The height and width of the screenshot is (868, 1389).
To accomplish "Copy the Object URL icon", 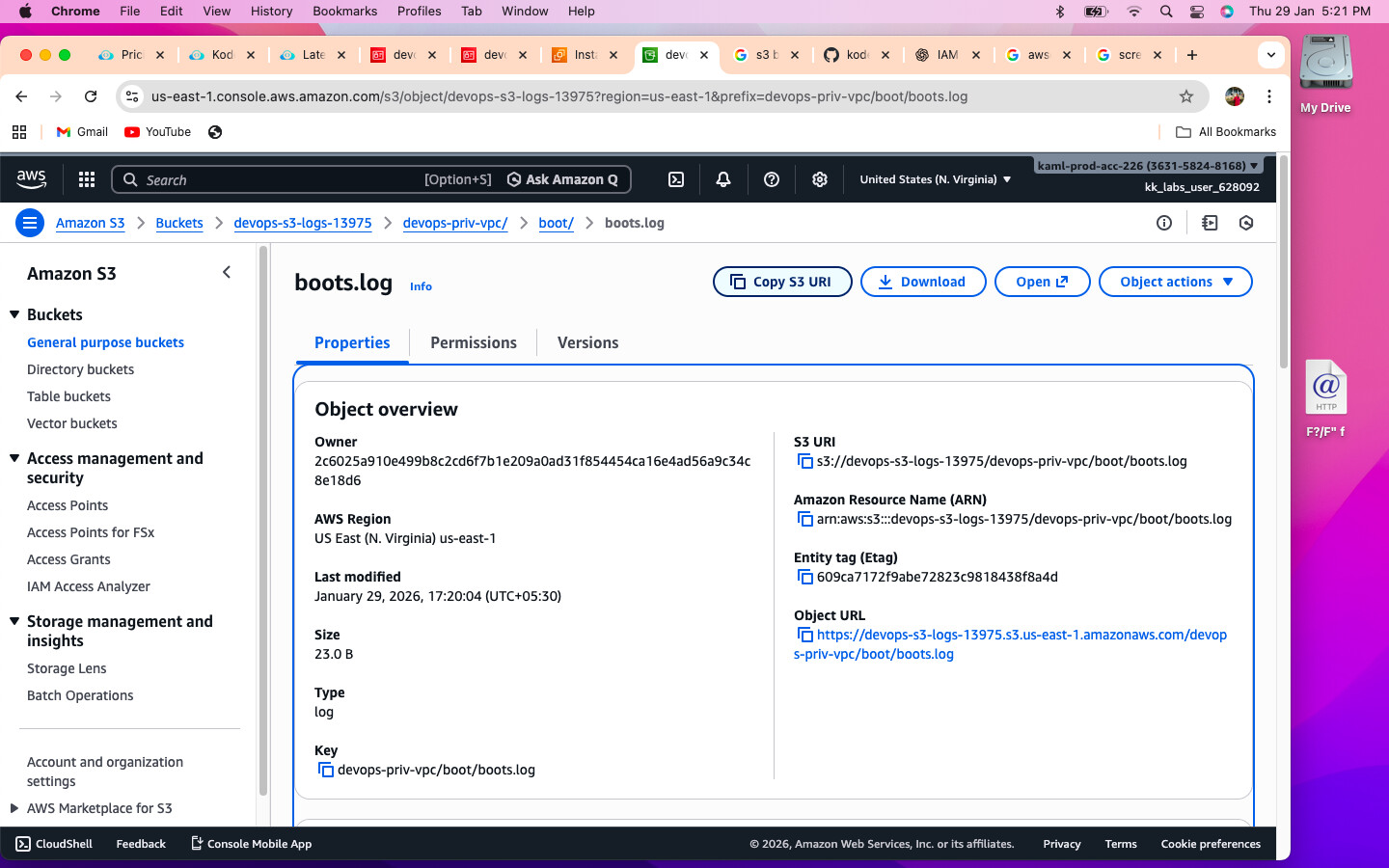I will (x=804, y=635).
